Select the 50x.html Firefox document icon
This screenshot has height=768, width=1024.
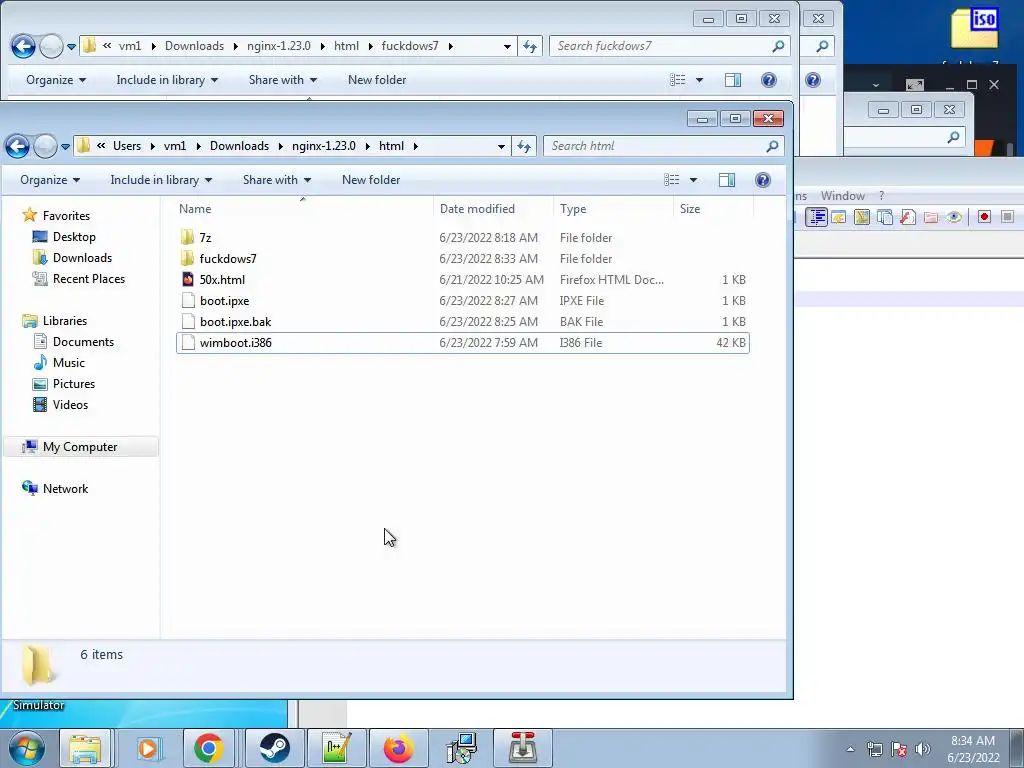tap(188, 280)
